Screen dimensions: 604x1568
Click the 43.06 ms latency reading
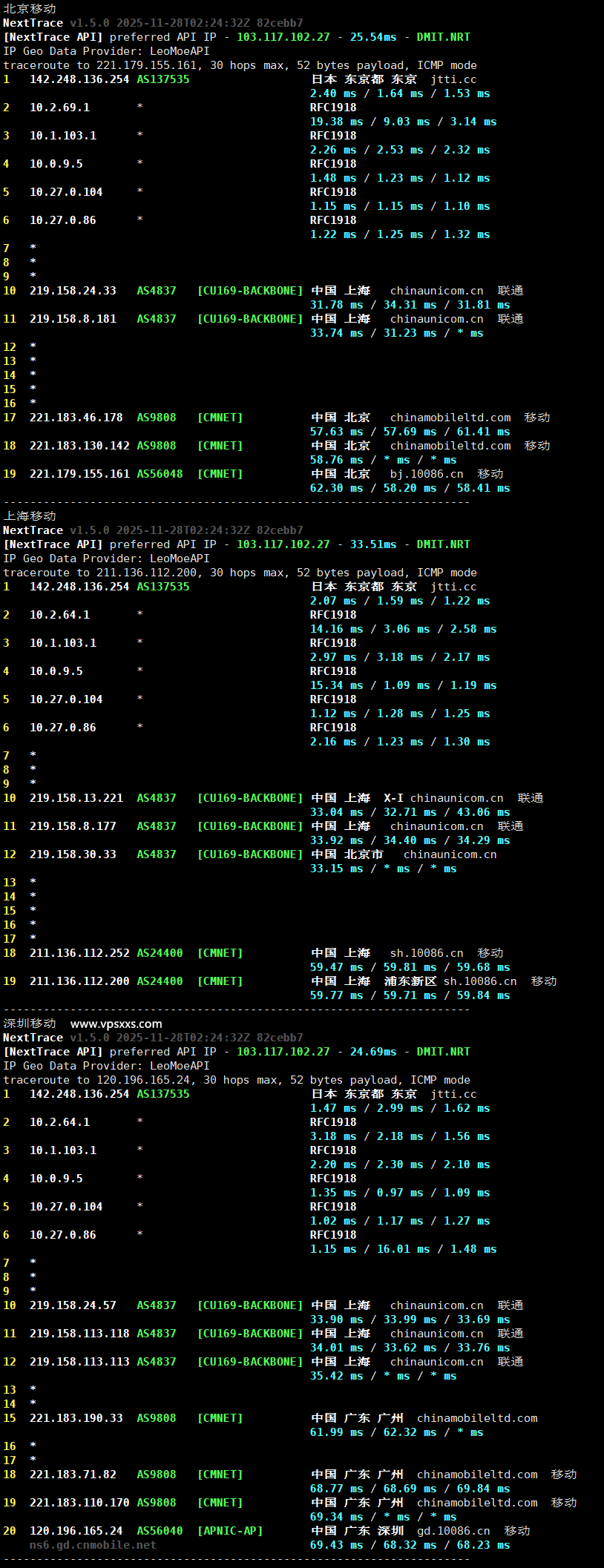pos(484,812)
